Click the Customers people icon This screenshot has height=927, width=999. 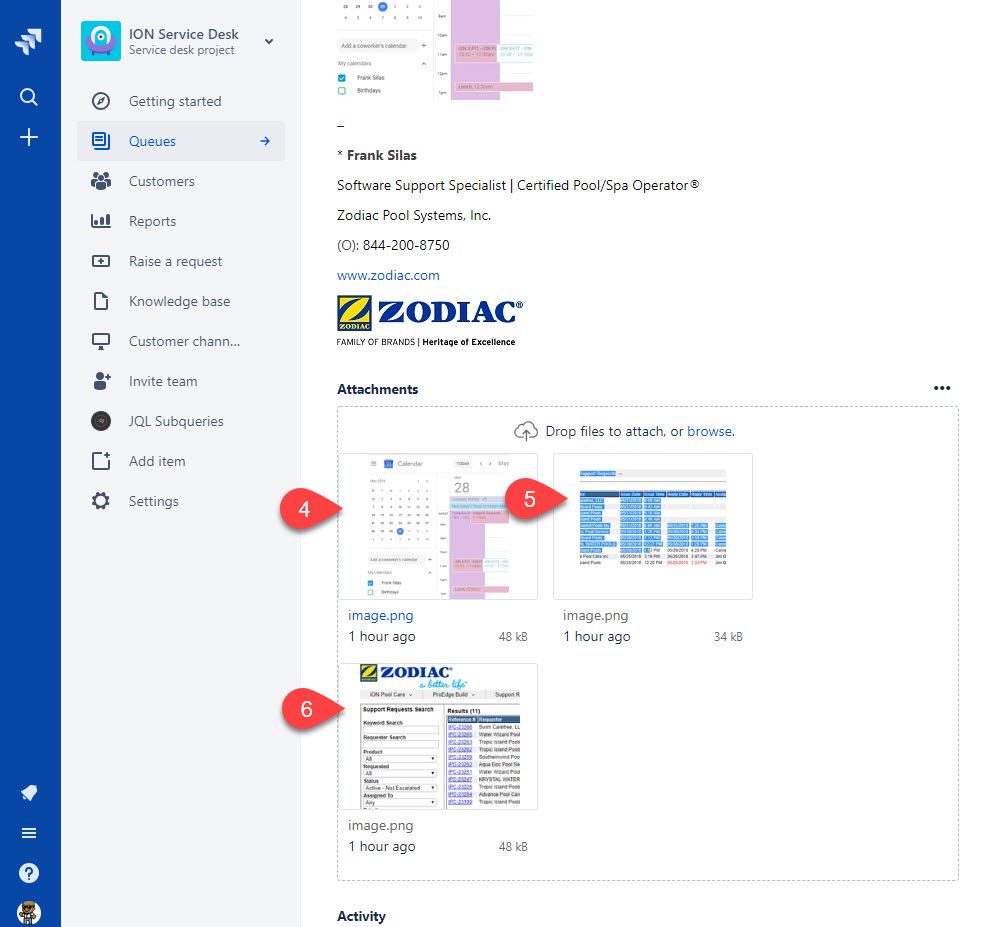point(101,181)
